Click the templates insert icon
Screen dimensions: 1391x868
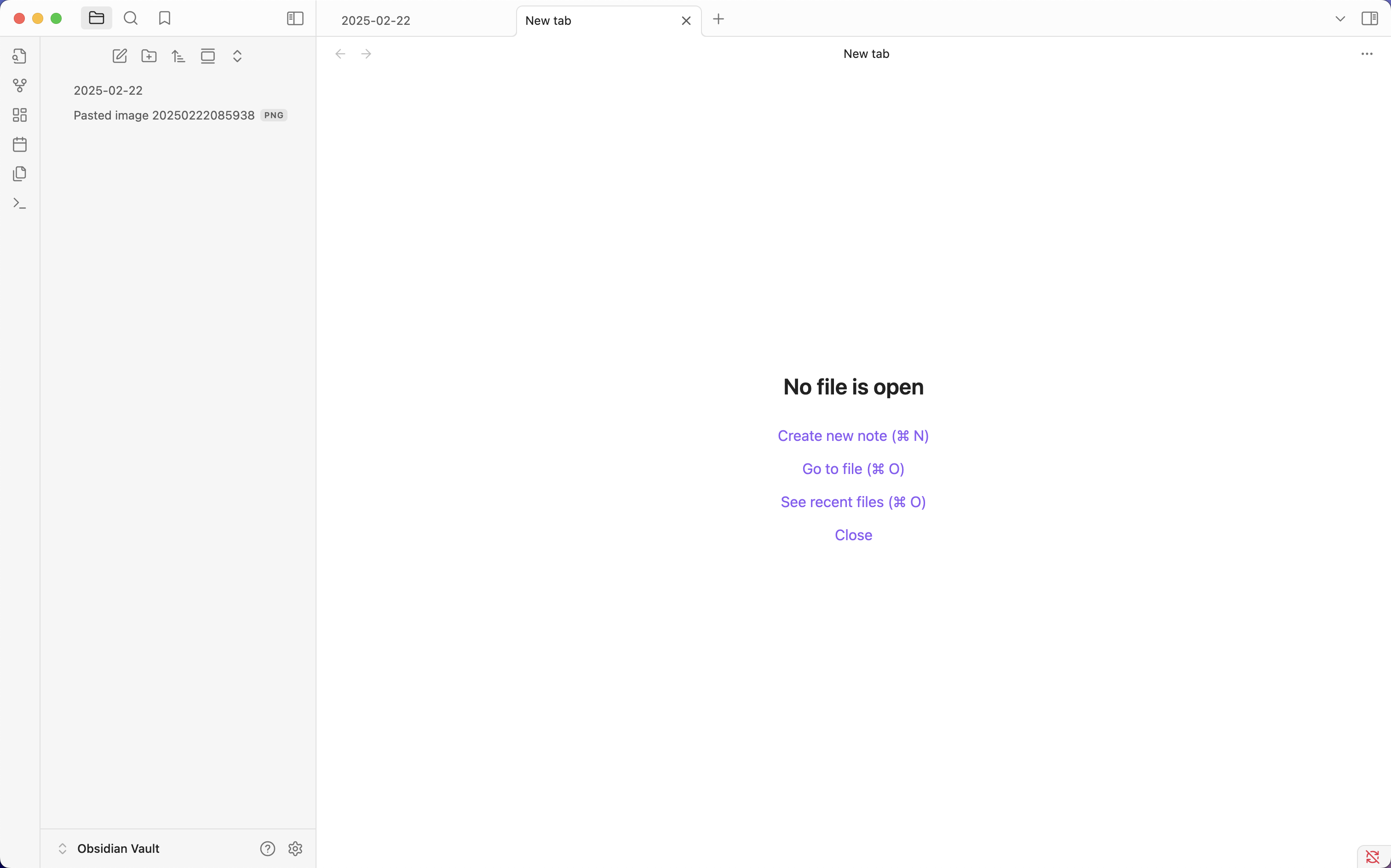19,174
